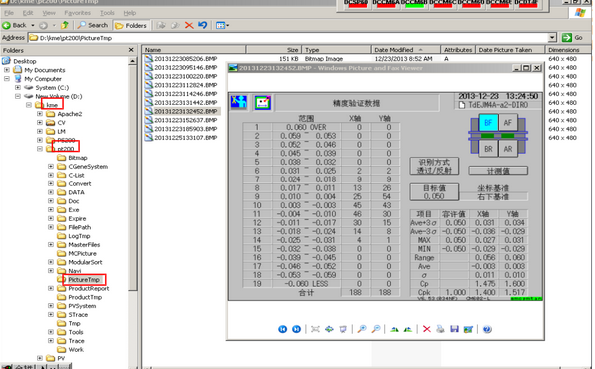Expand the ModularSort folder node
This screenshot has width=595, height=369.
click(x=51, y=262)
